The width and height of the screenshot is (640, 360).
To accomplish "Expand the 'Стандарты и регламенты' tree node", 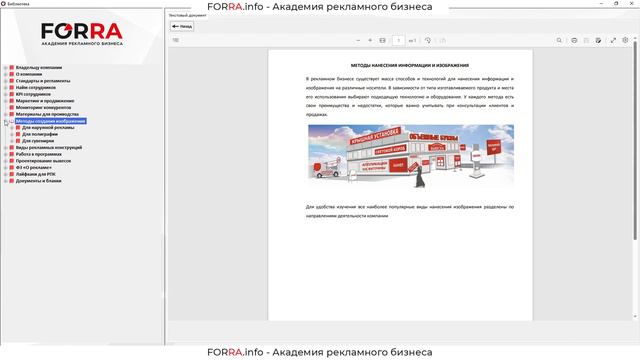I will [x=6, y=81].
